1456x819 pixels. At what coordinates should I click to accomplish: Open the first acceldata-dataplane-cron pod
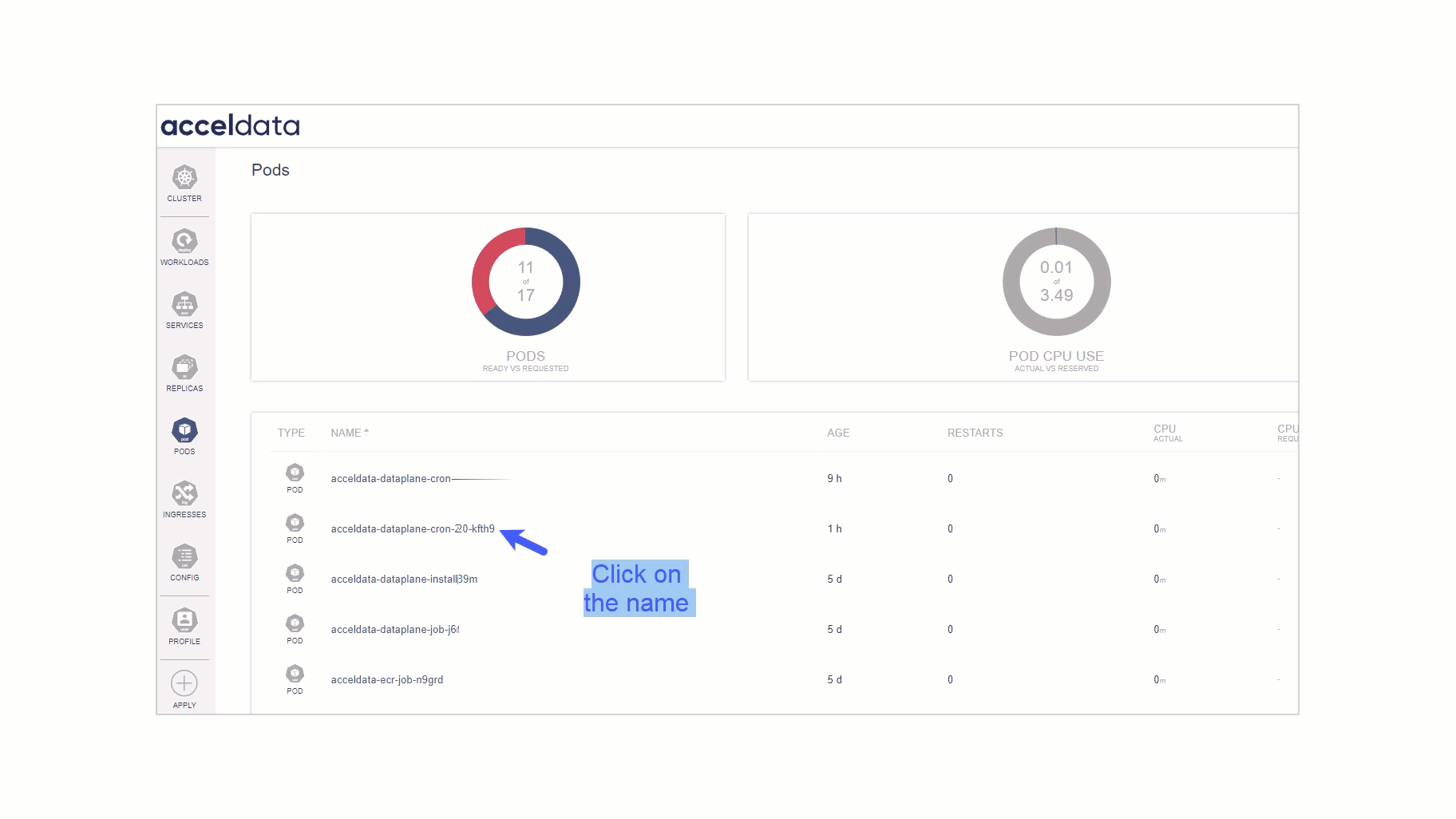coord(390,478)
